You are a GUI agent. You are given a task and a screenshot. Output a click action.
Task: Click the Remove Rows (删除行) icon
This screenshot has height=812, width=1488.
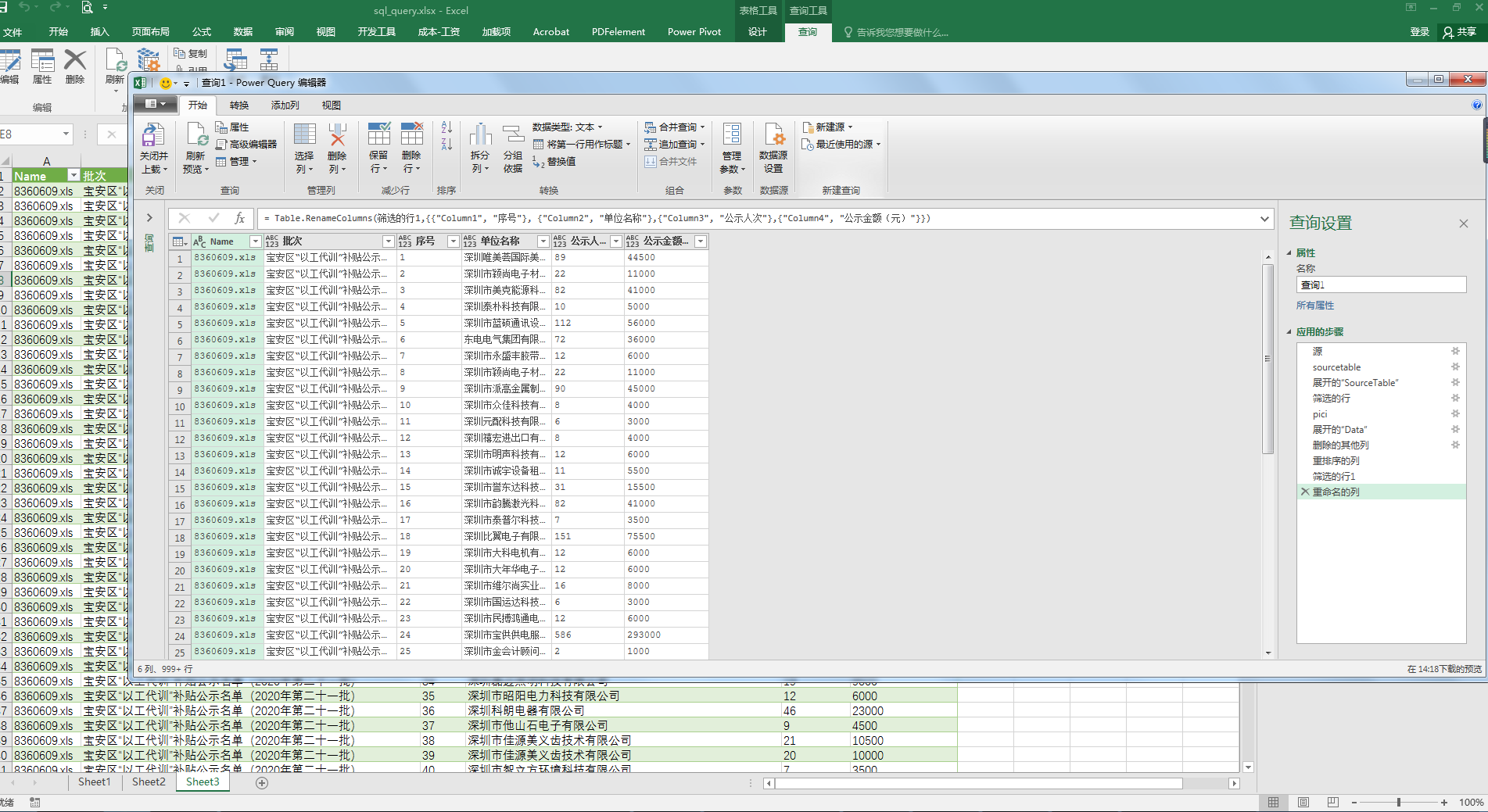coord(411,134)
